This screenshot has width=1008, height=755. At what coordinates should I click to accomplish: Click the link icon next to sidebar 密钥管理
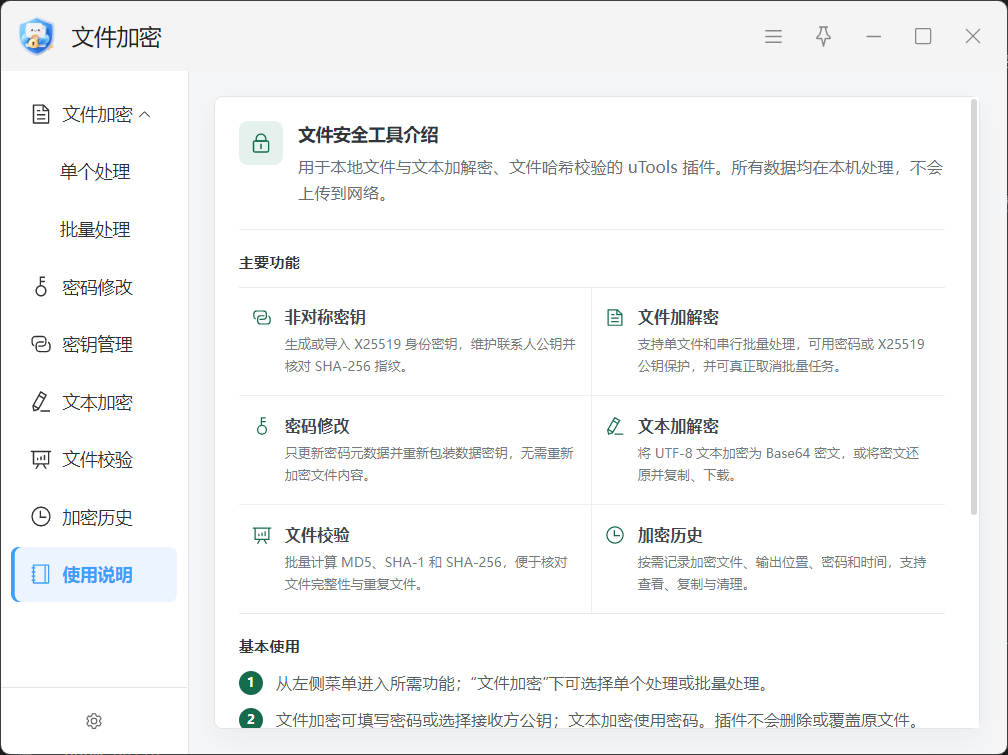(x=41, y=345)
